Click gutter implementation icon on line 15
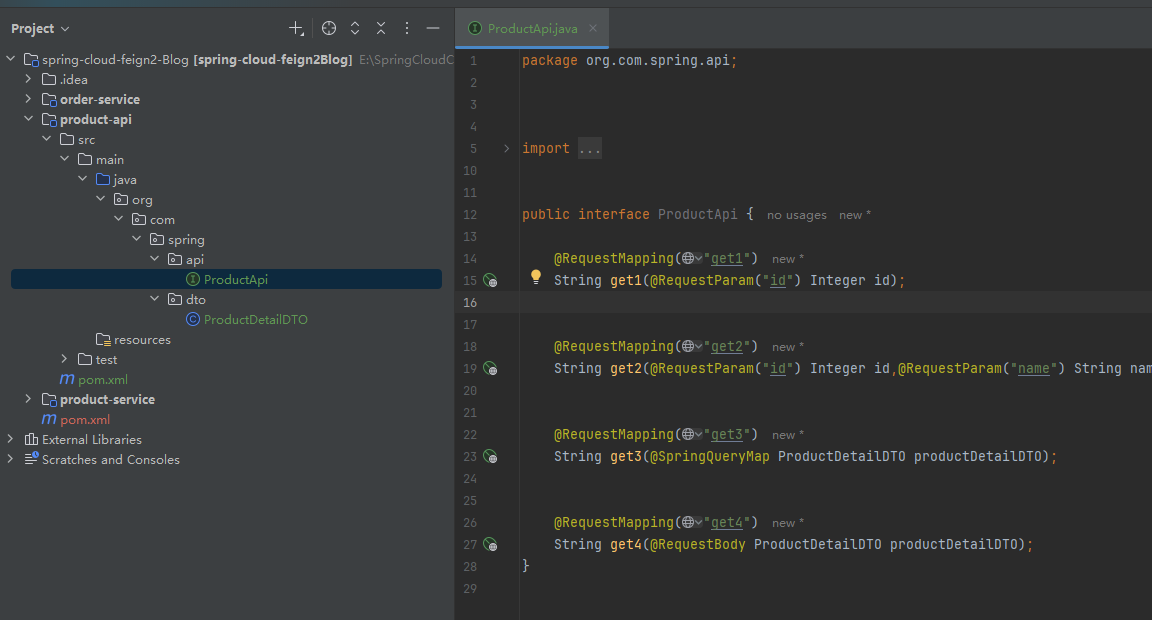Viewport: 1152px width, 620px height. (490, 281)
